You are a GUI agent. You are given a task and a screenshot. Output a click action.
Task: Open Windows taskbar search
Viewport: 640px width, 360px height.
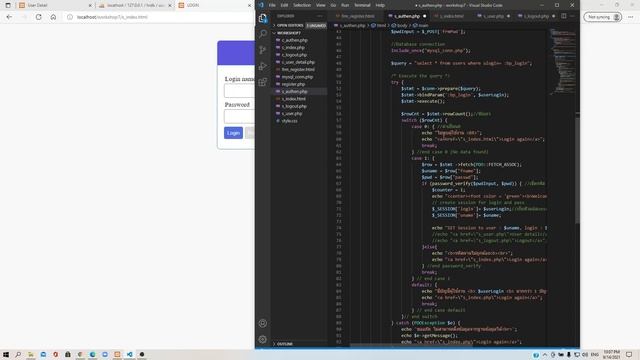[18, 354]
